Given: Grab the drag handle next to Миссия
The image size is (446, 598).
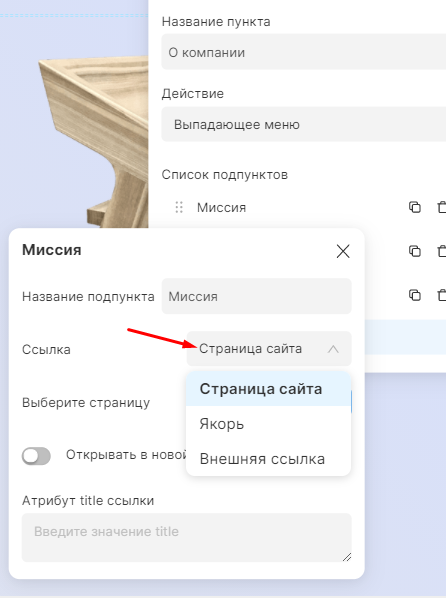Looking at the screenshot, I should click(179, 207).
